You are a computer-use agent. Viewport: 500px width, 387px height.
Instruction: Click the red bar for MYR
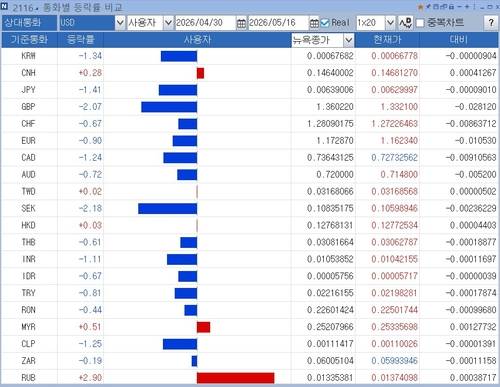(203, 327)
